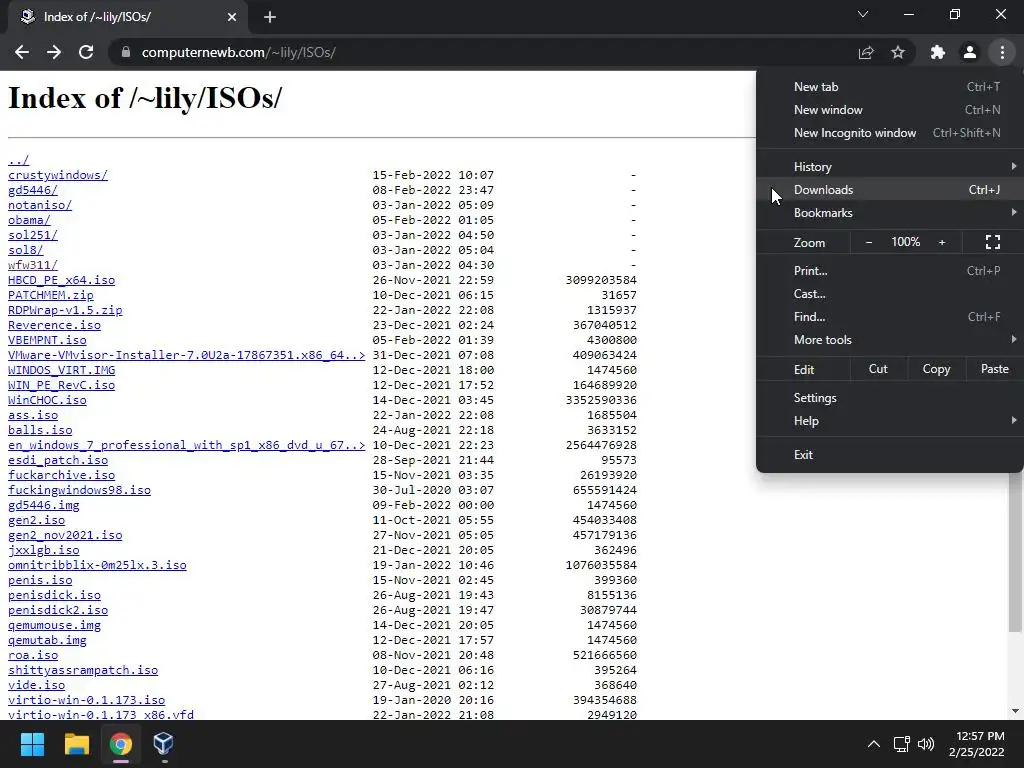Click the scrollbar down arrow

point(1015,711)
